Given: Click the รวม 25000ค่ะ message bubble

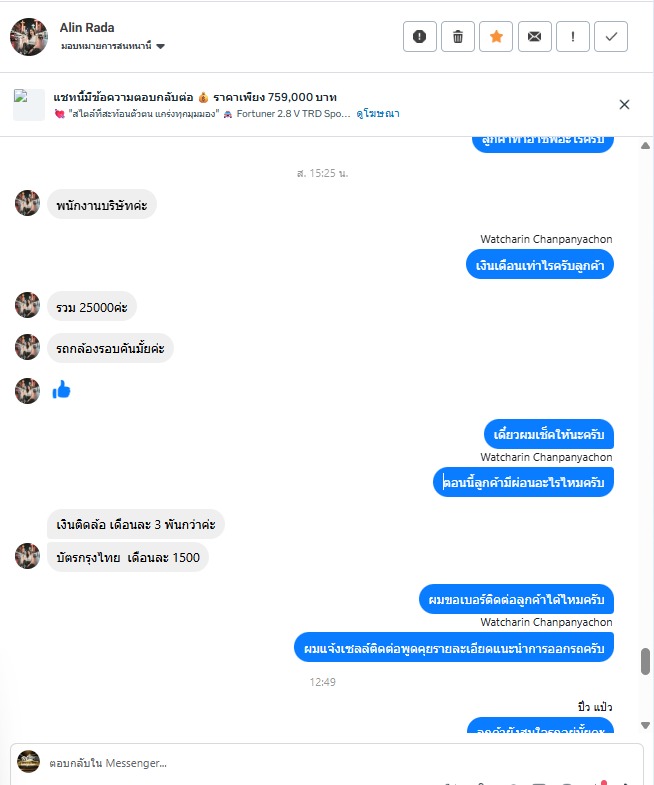Looking at the screenshot, I should click(x=92, y=307).
